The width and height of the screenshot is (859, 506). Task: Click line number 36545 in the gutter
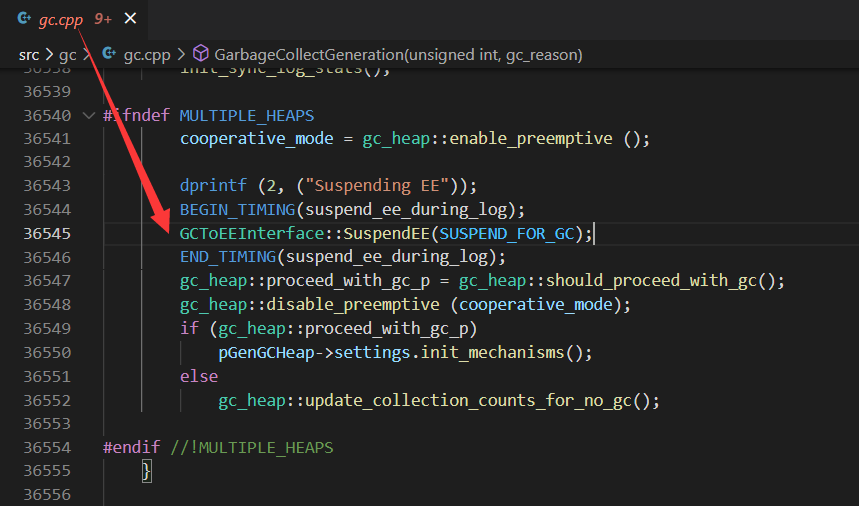47,234
